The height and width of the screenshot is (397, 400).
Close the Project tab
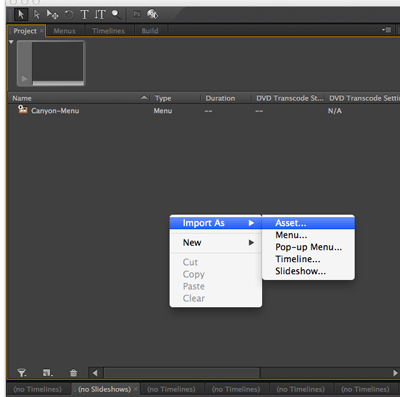(x=42, y=31)
